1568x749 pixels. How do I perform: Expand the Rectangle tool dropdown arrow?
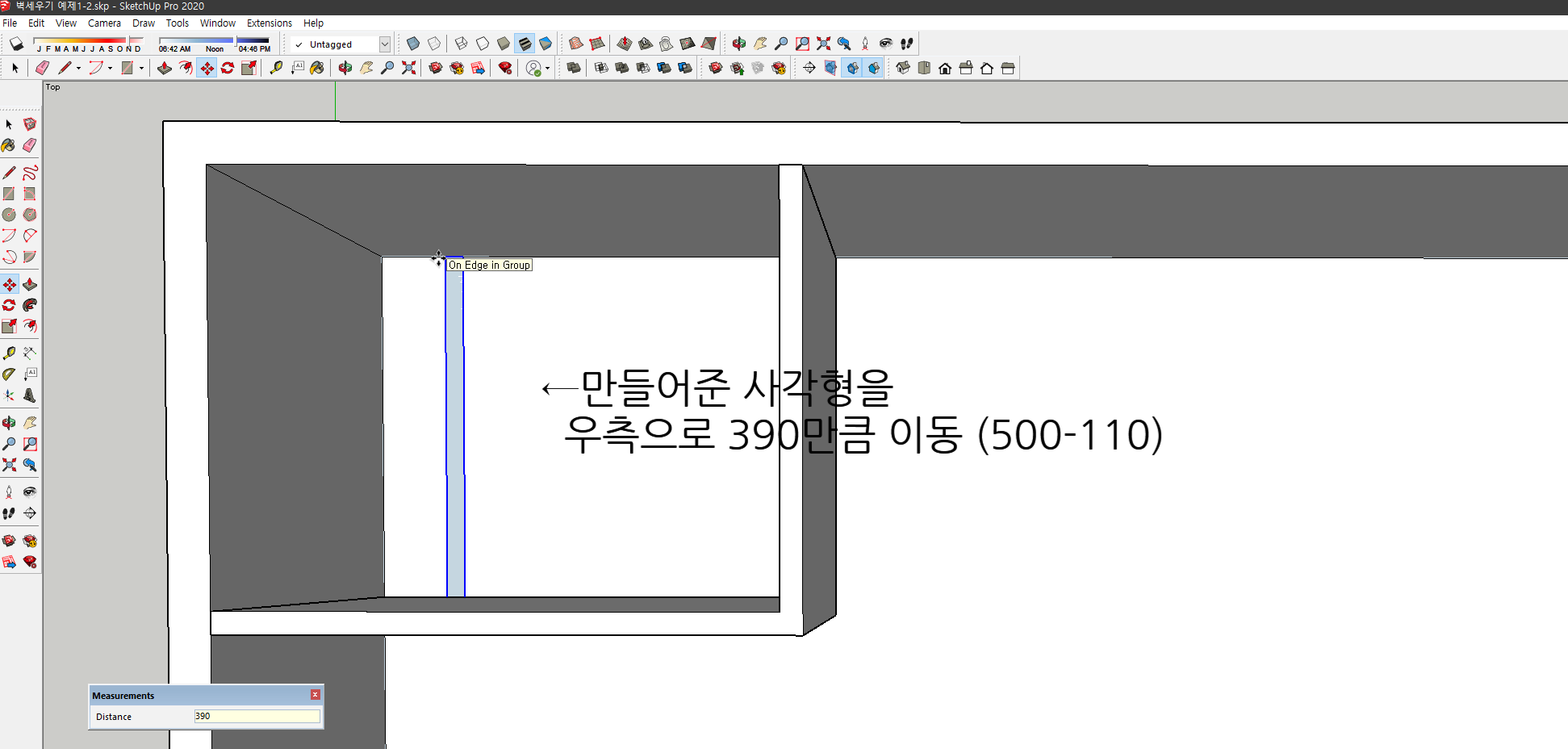(x=142, y=68)
